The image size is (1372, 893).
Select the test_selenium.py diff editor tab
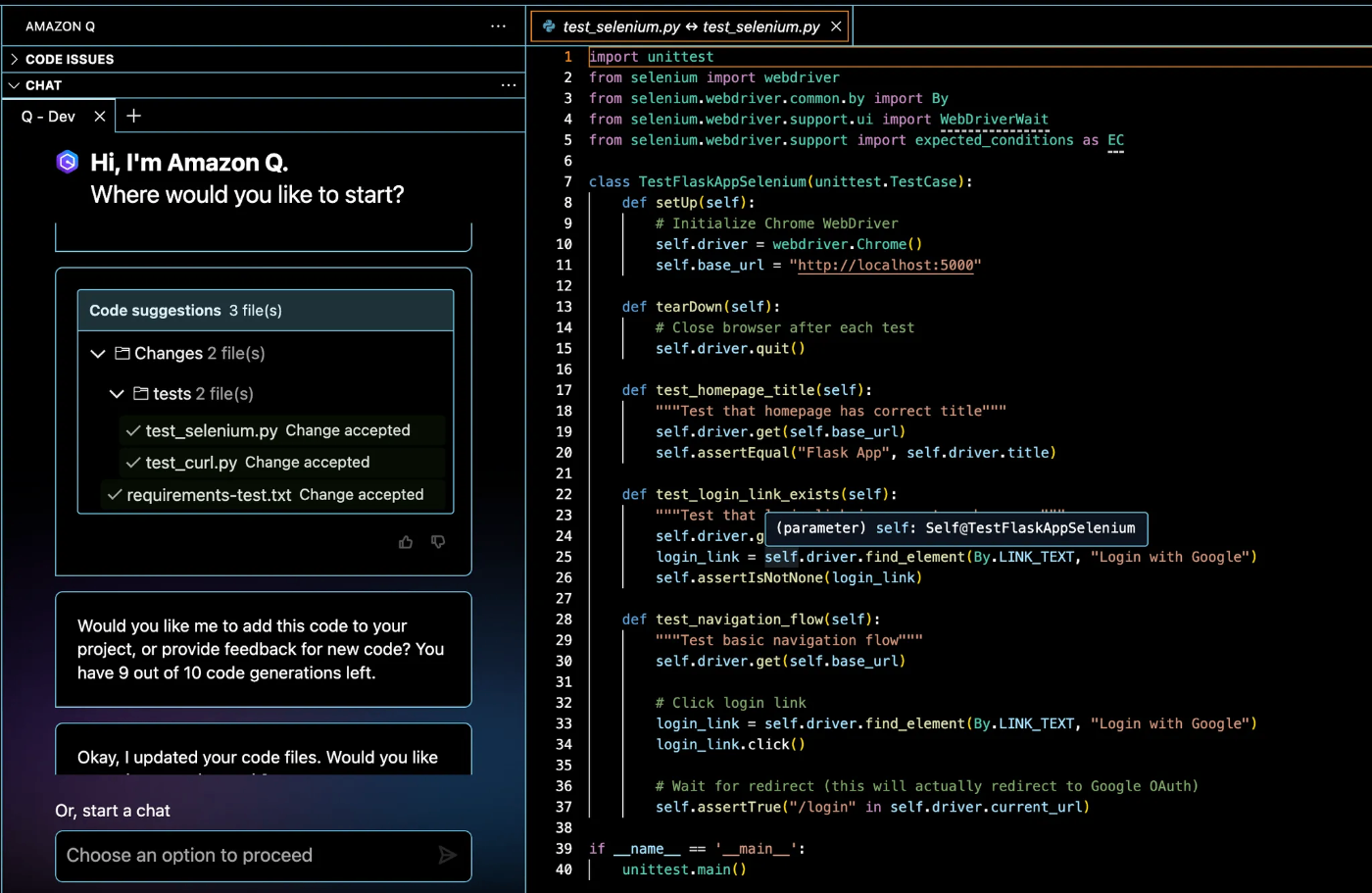point(691,26)
